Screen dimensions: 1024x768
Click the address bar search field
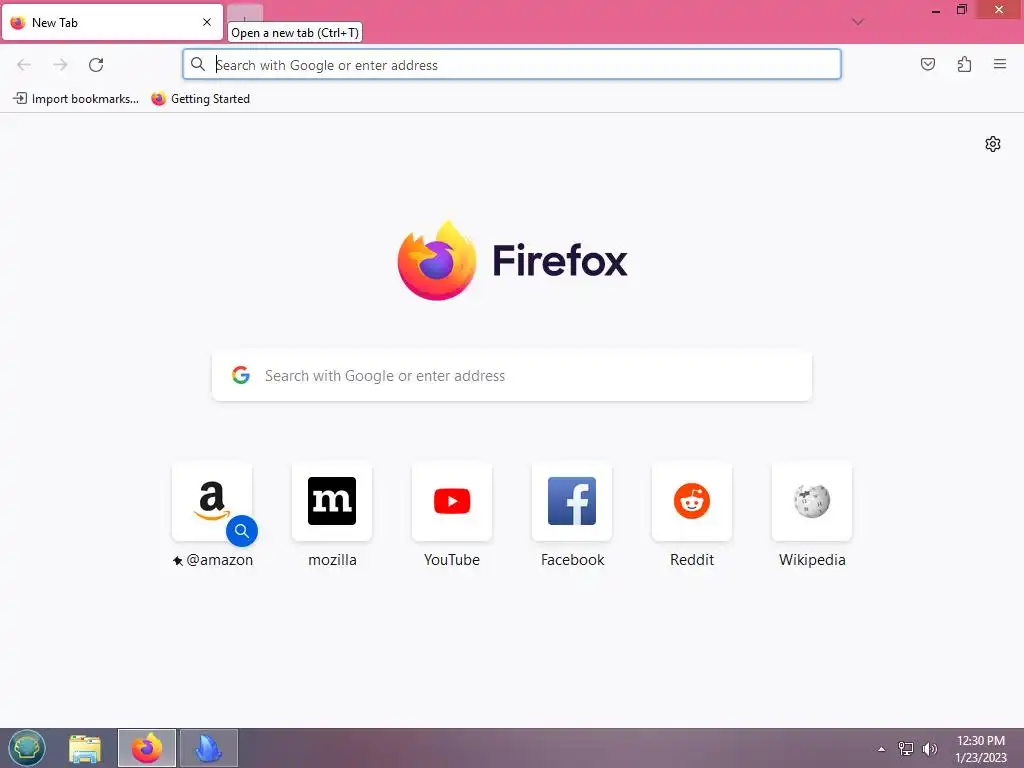coord(512,65)
